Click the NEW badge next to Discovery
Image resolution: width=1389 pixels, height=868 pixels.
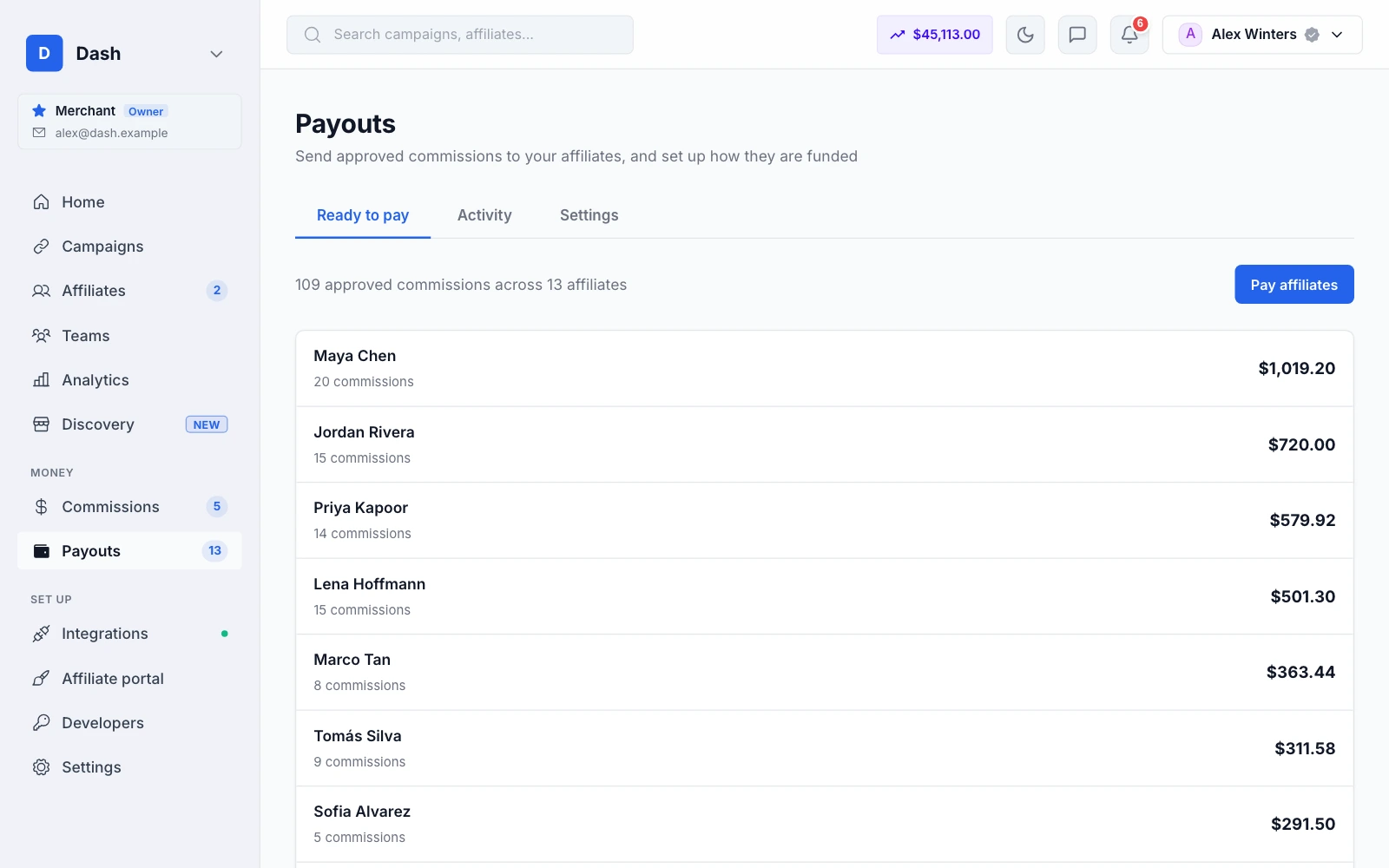coord(207,424)
